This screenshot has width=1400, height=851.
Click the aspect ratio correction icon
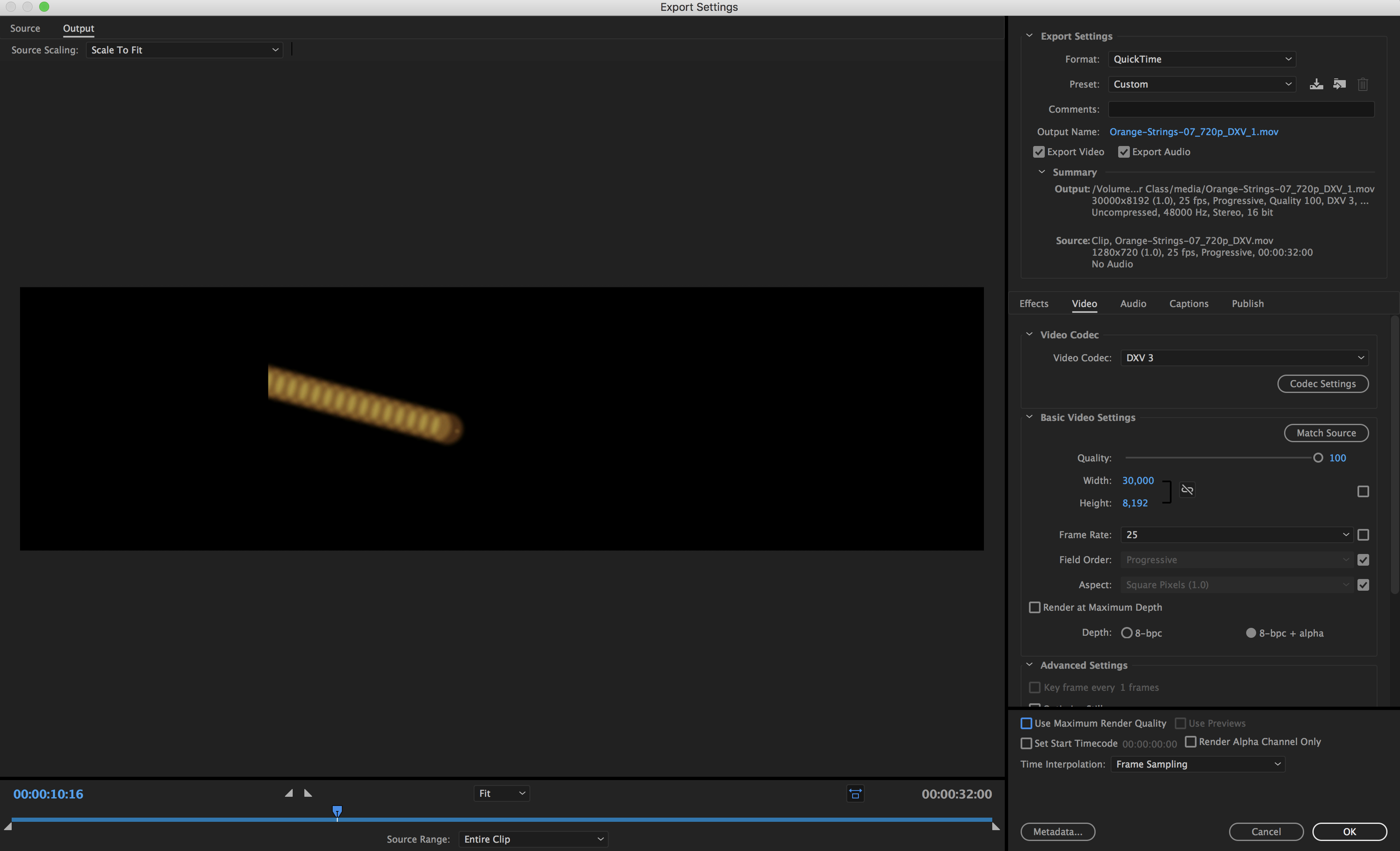pyautogui.click(x=855, y=793)
